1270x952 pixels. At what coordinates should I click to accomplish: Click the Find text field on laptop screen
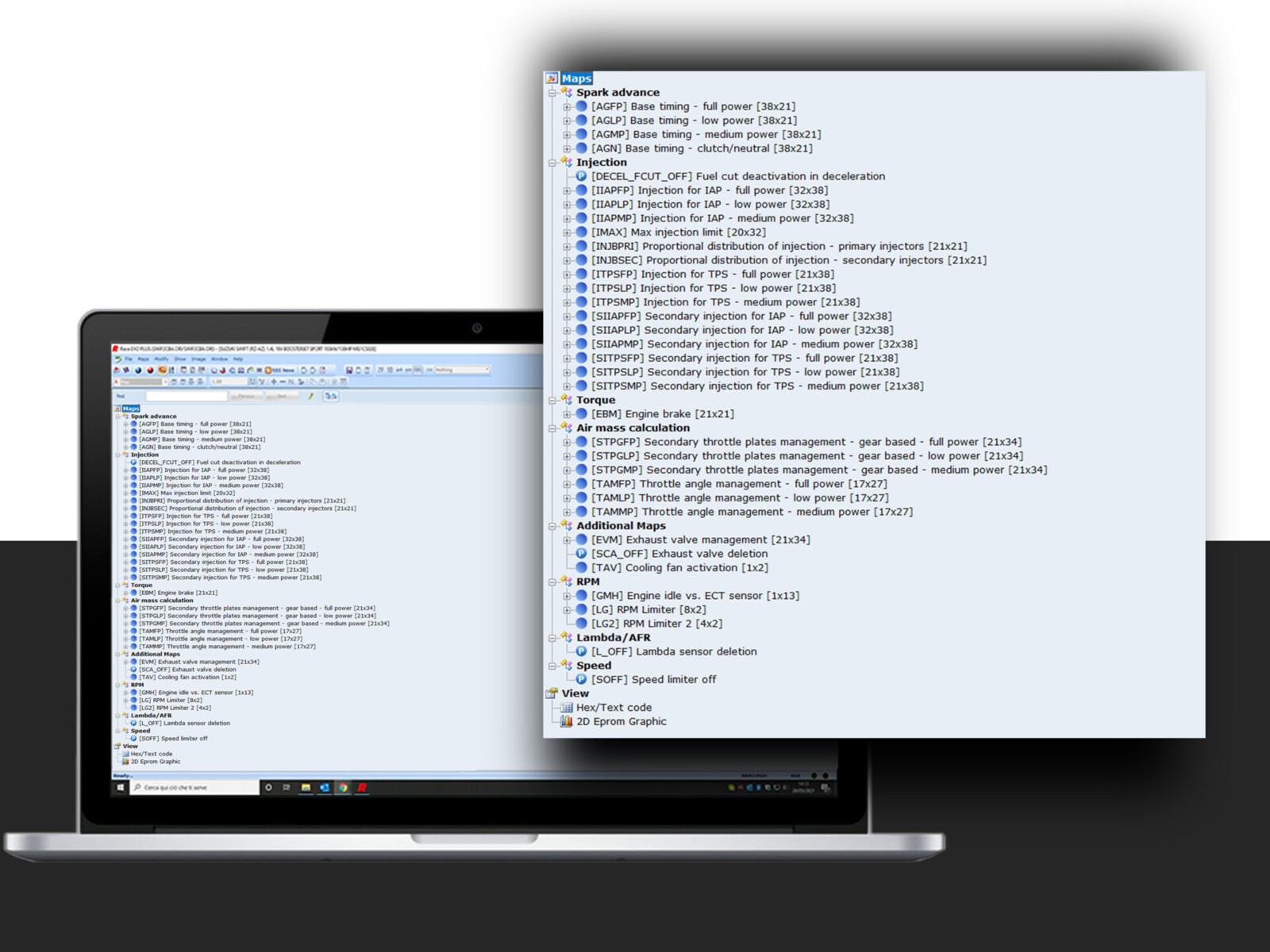187,396
